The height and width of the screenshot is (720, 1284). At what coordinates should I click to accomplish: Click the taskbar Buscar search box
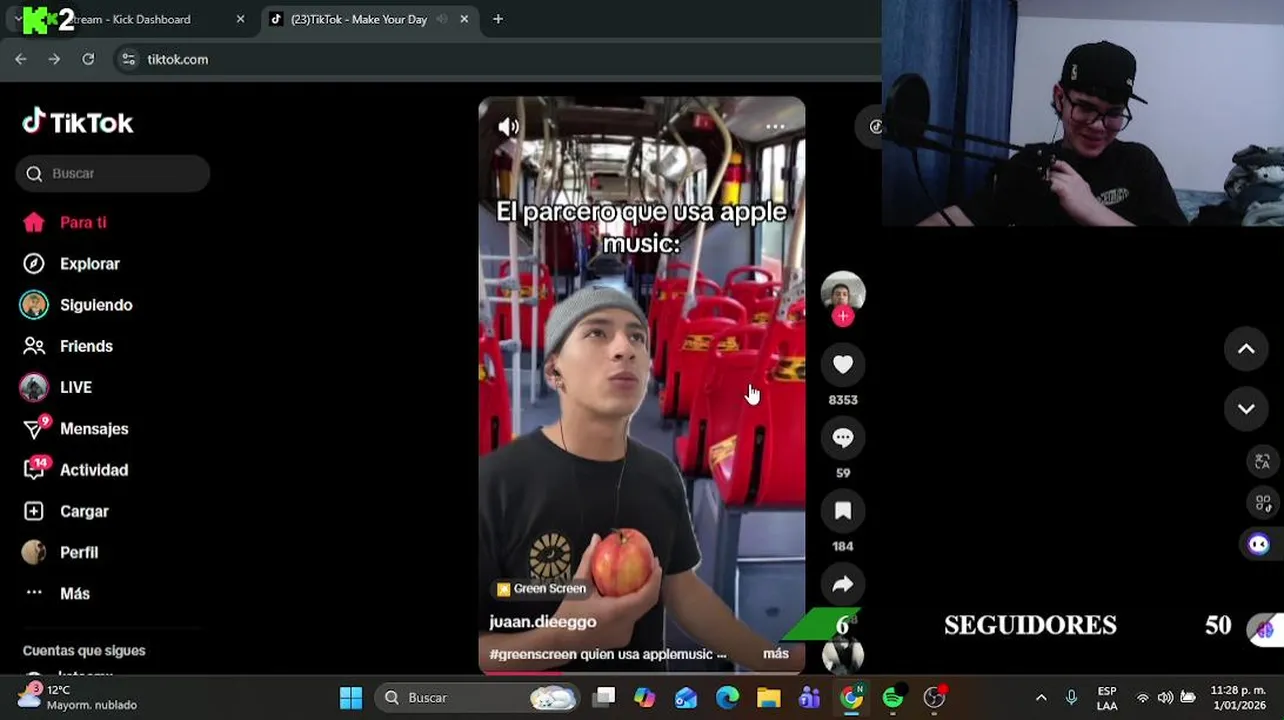point(478,697)
